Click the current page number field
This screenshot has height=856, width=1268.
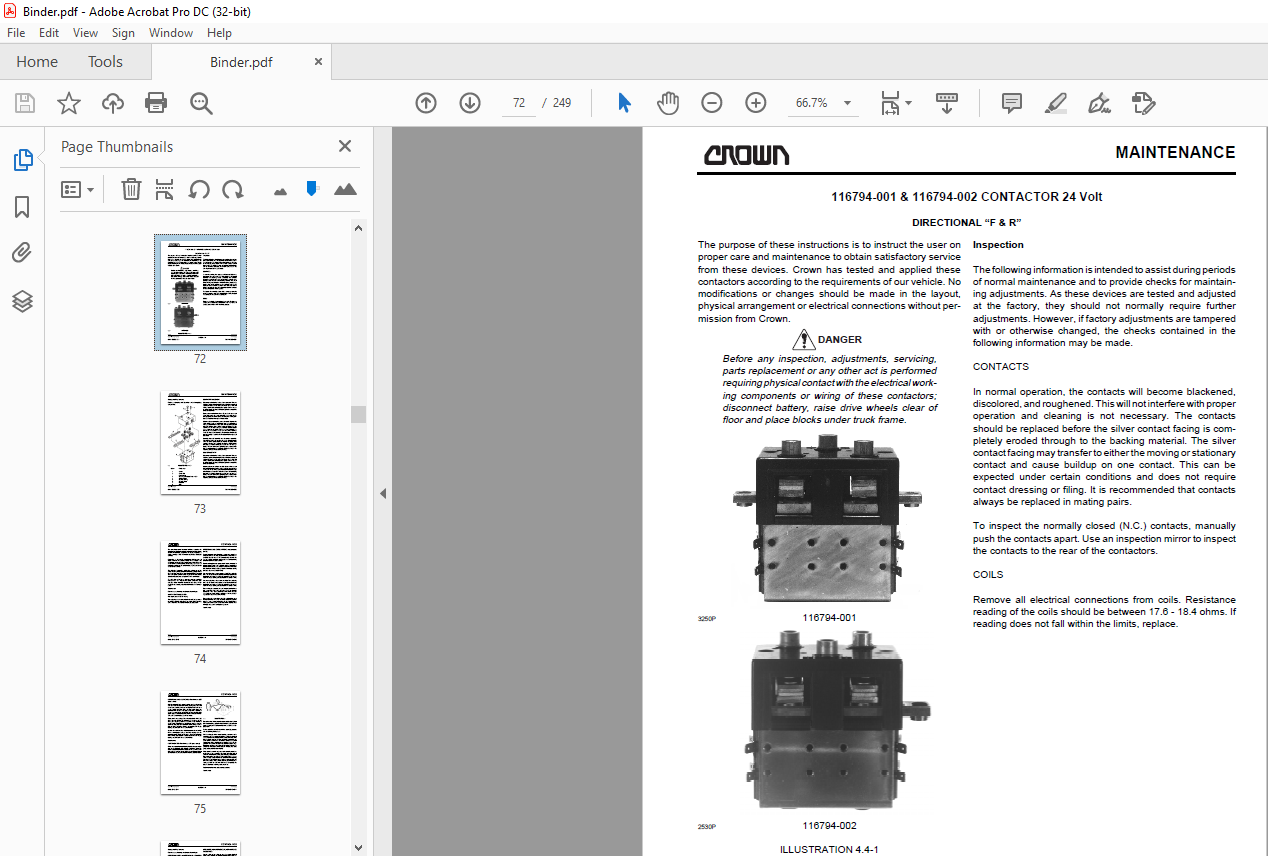tap(518, 103)
